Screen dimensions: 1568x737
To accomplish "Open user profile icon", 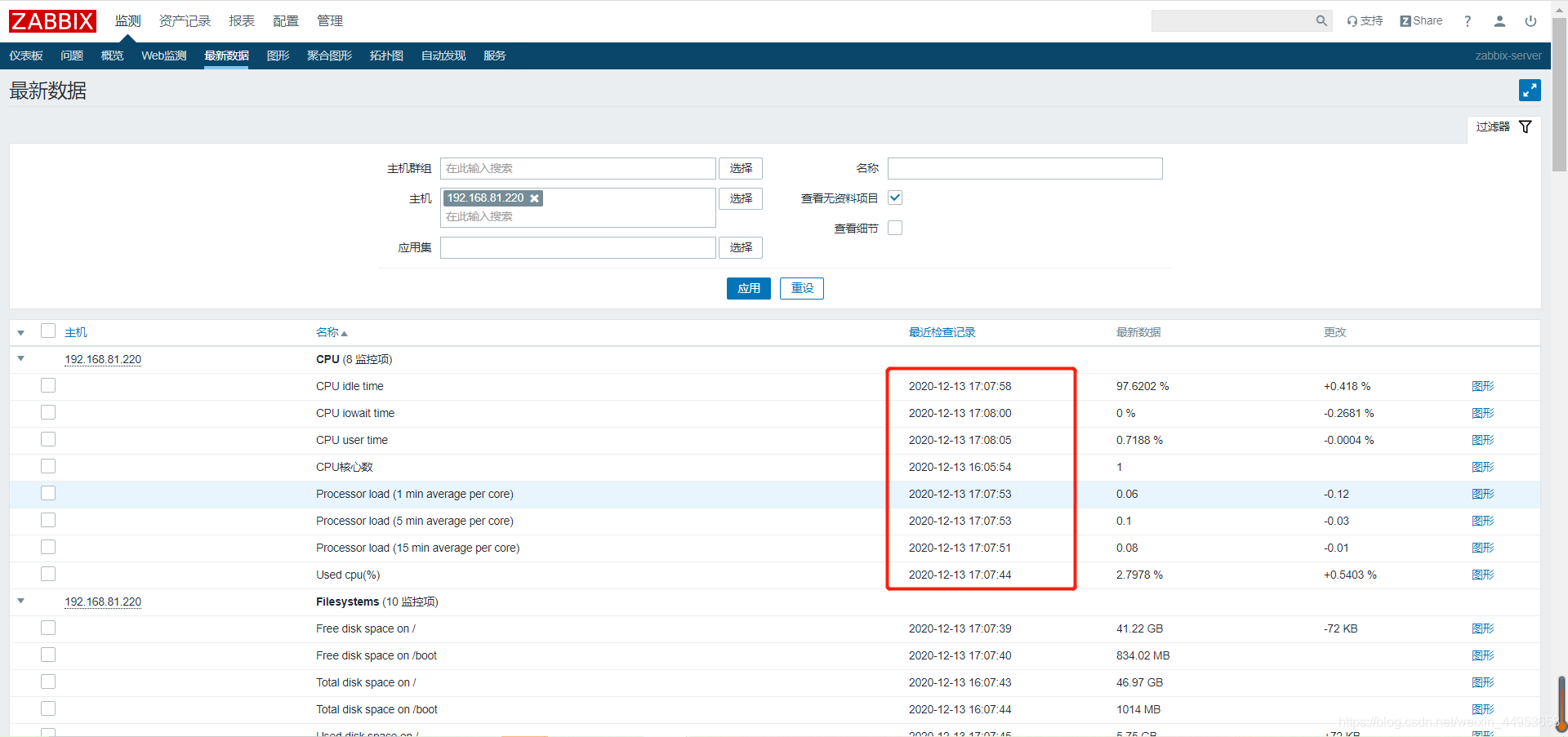I will point(1499,21).
